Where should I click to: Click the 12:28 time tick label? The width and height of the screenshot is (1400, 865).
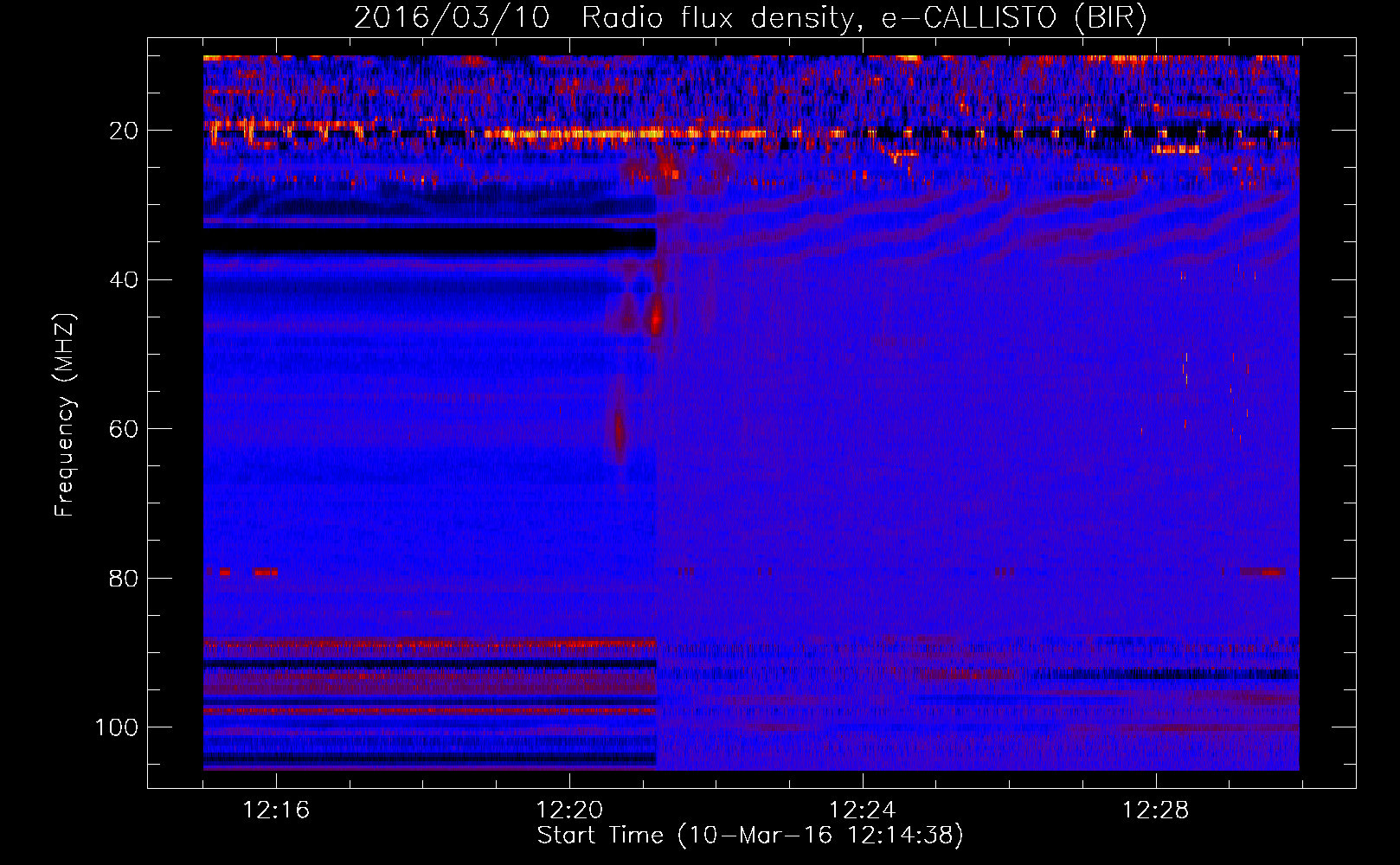1156,811
